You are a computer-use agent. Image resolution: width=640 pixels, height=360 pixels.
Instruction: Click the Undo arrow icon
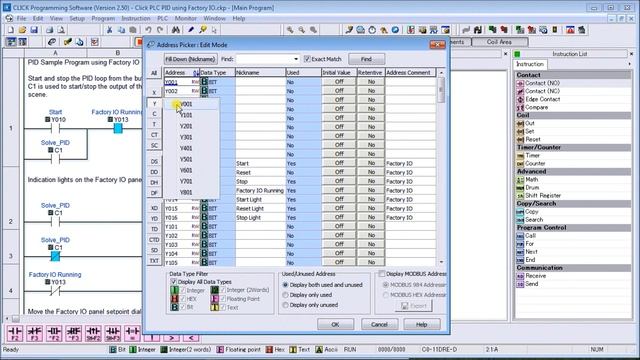[x=148, y=30]
